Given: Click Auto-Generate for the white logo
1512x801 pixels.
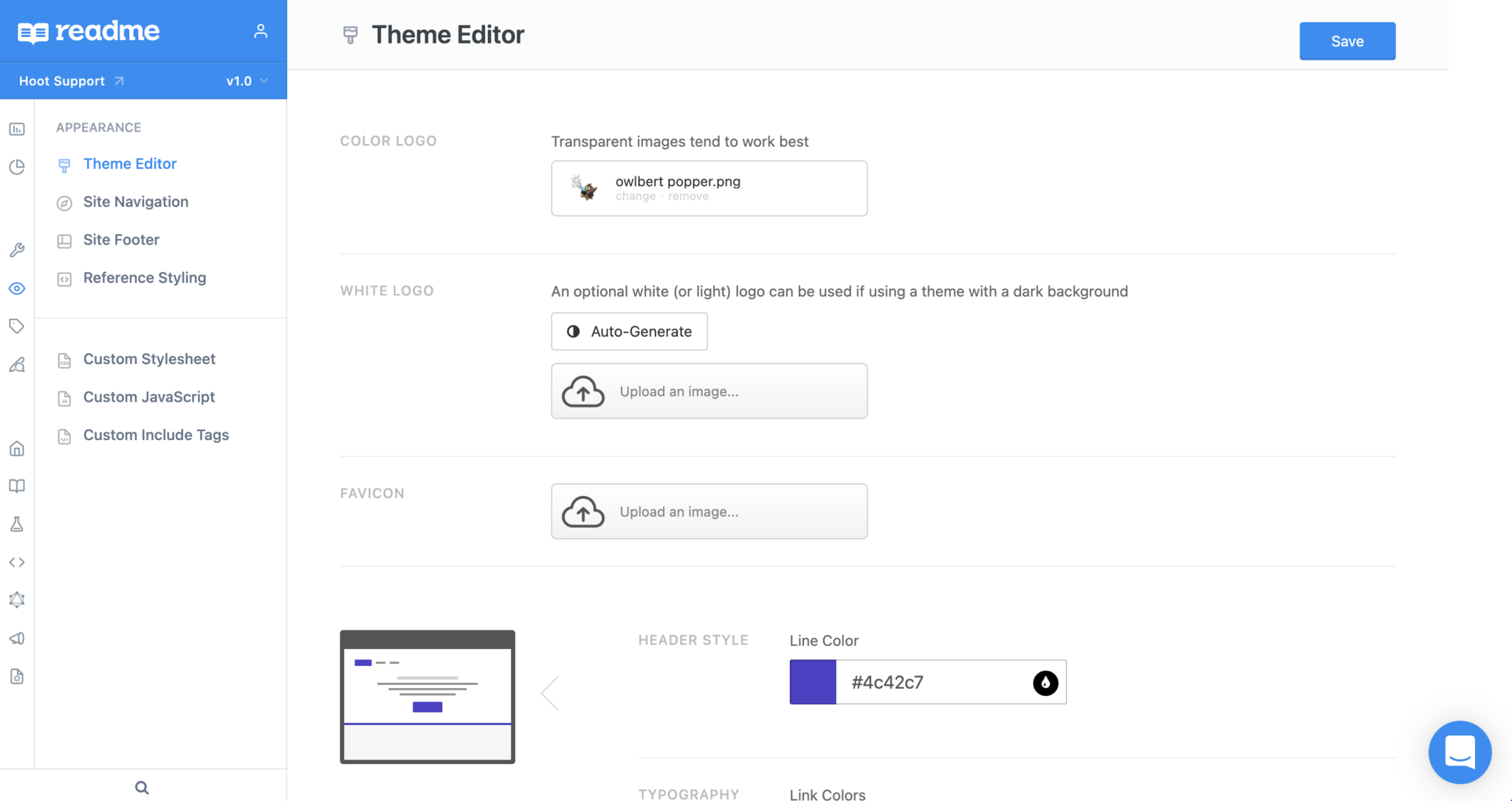Looking at the screenshot, I should tap(629, 331).
